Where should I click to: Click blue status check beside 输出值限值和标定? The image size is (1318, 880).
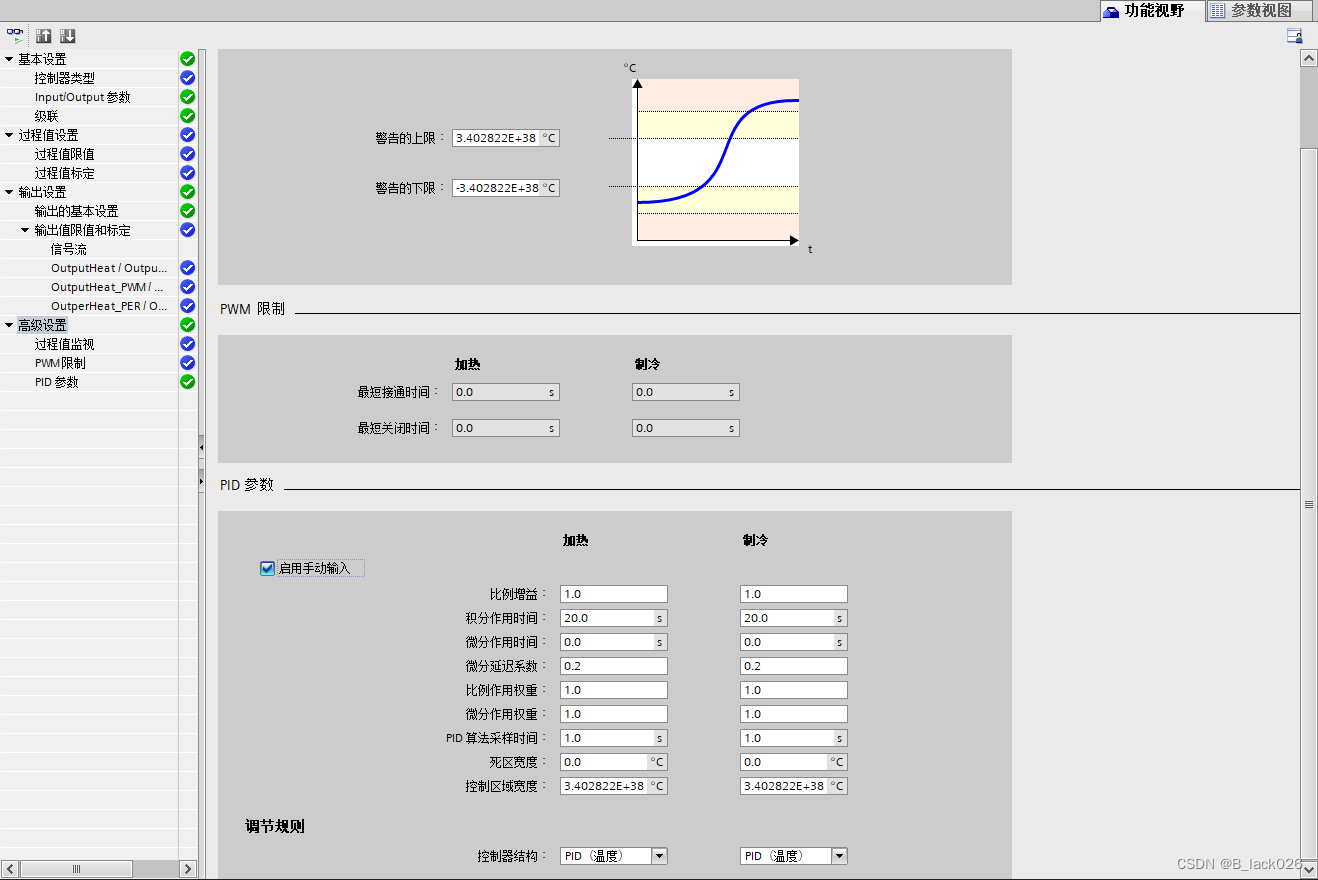(x=187, y=230)
